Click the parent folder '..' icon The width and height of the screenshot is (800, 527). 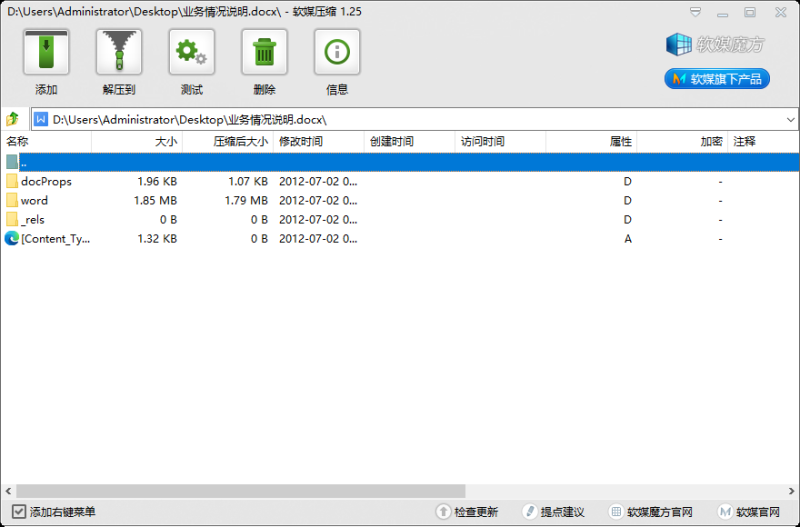pyautogui.click(x=12, y=162)
